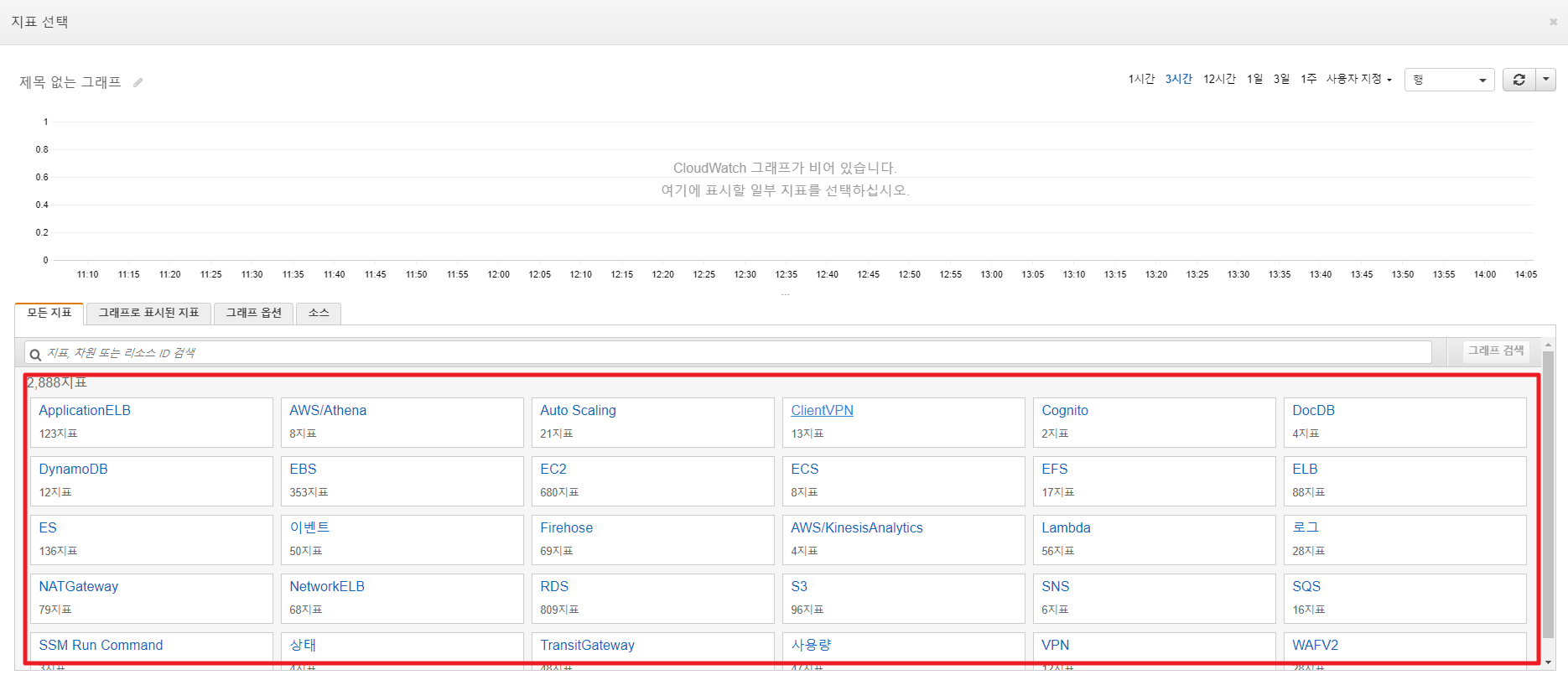Switch to the 모든 지표 tab
Viewport: 1568px width, 675px height.
pyautogui.click(x=49, y=314)
